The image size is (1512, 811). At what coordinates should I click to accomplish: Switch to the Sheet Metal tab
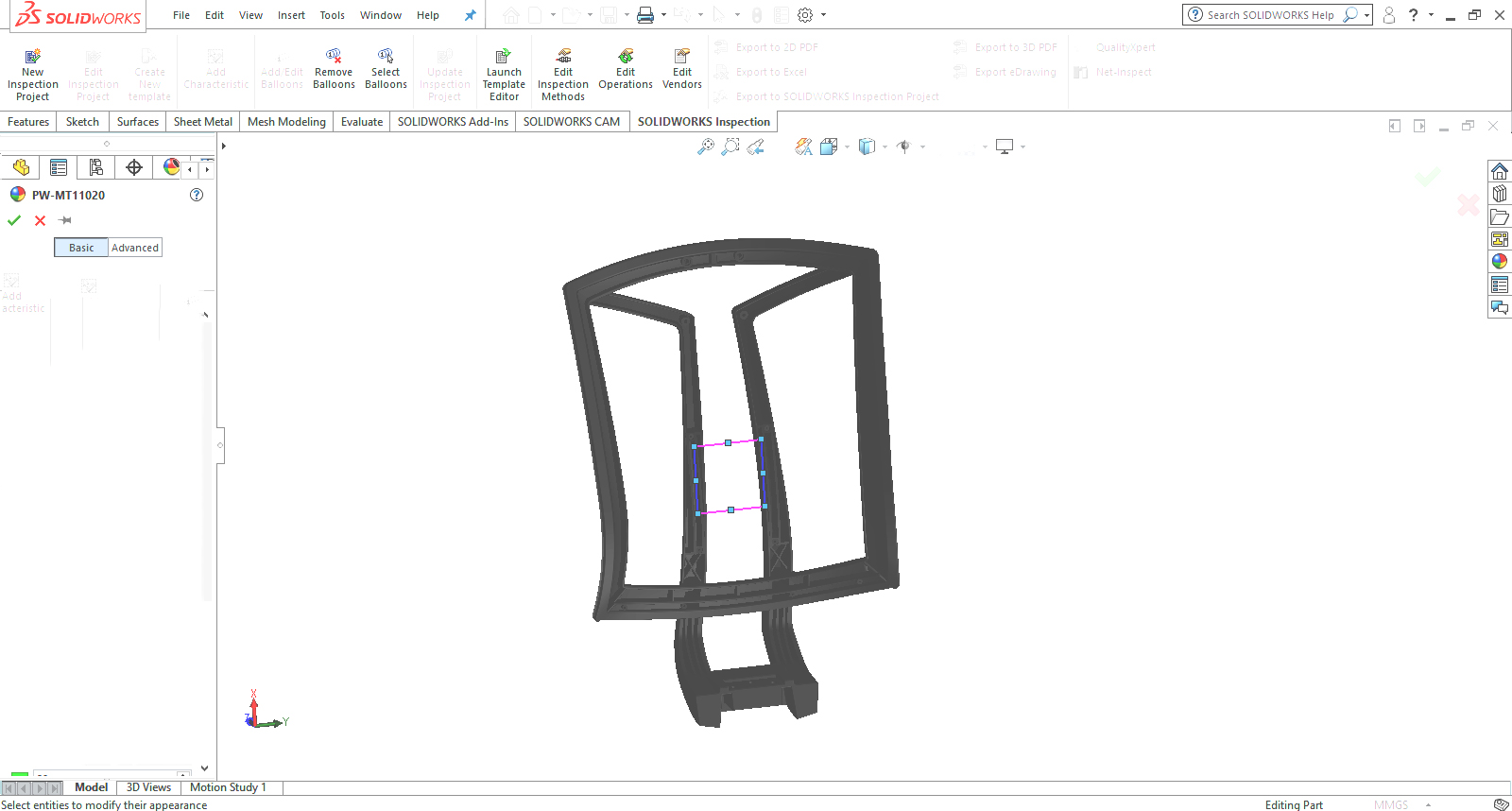[202, 122]
